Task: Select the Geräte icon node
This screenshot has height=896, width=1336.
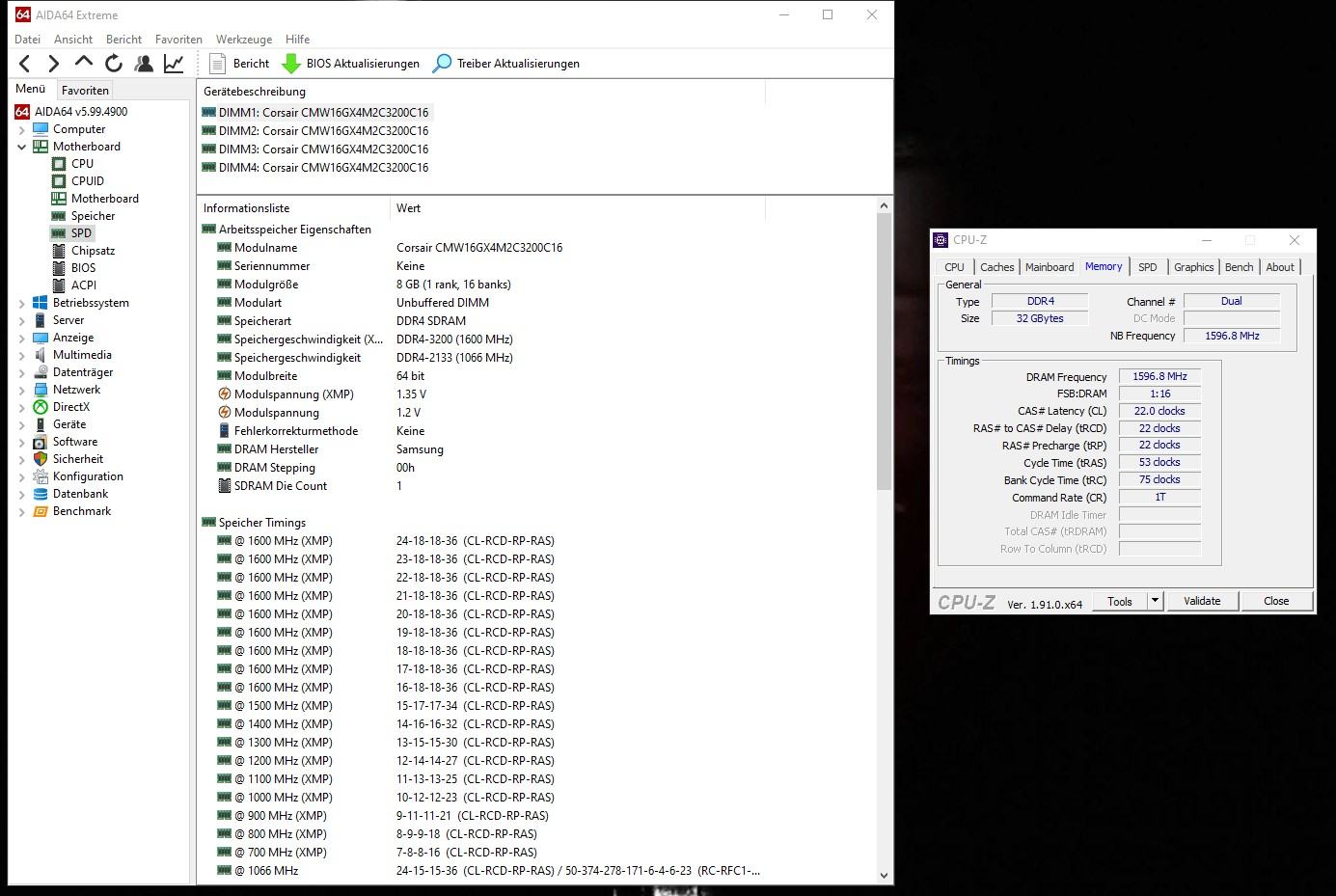Action: click(41, 424)
